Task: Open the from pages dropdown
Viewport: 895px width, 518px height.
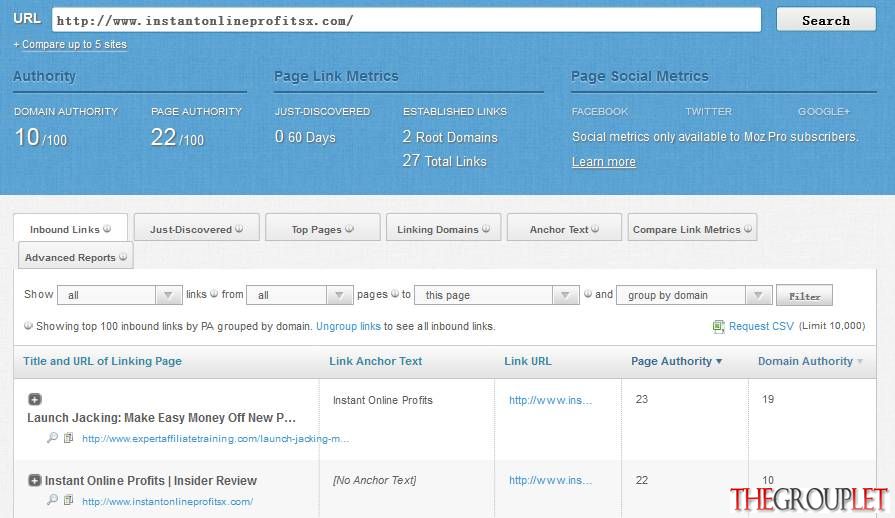Action: point(300,295)
